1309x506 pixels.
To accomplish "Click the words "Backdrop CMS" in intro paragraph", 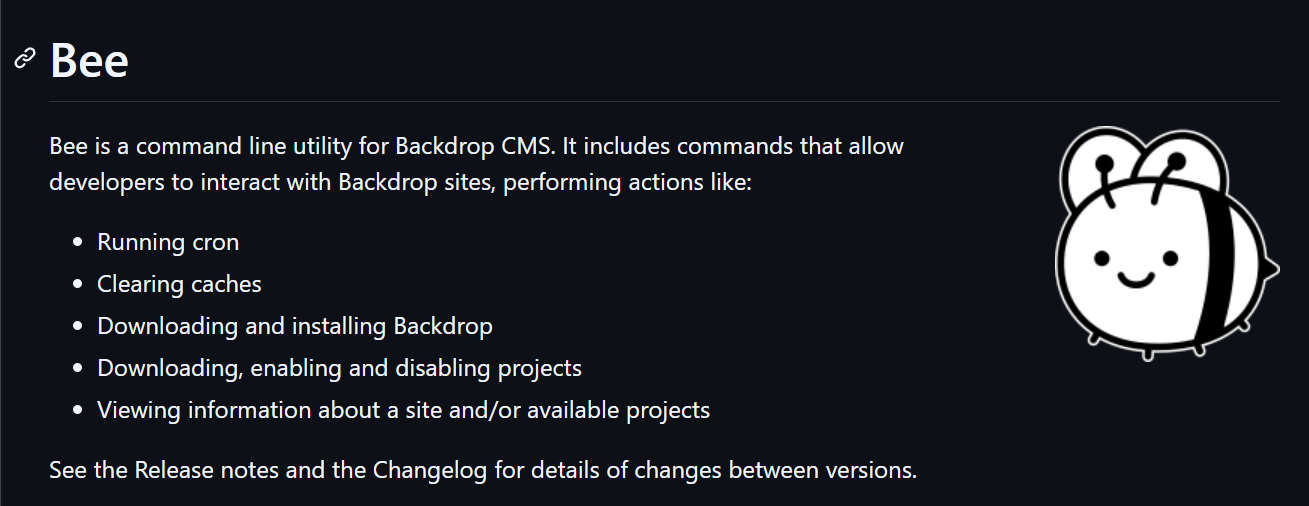I will pyautogui.click(x=475, y=146).
